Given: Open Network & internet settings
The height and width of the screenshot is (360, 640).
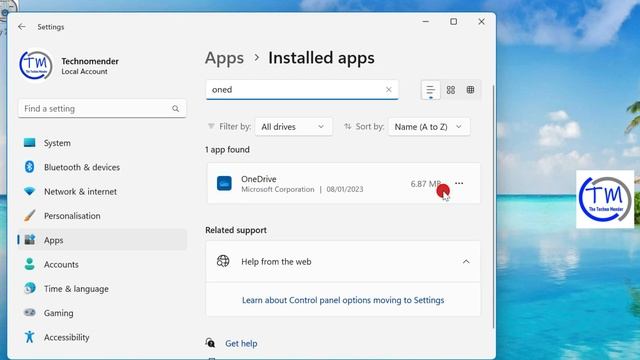Looking at the screenshot, I should [102, 191].
